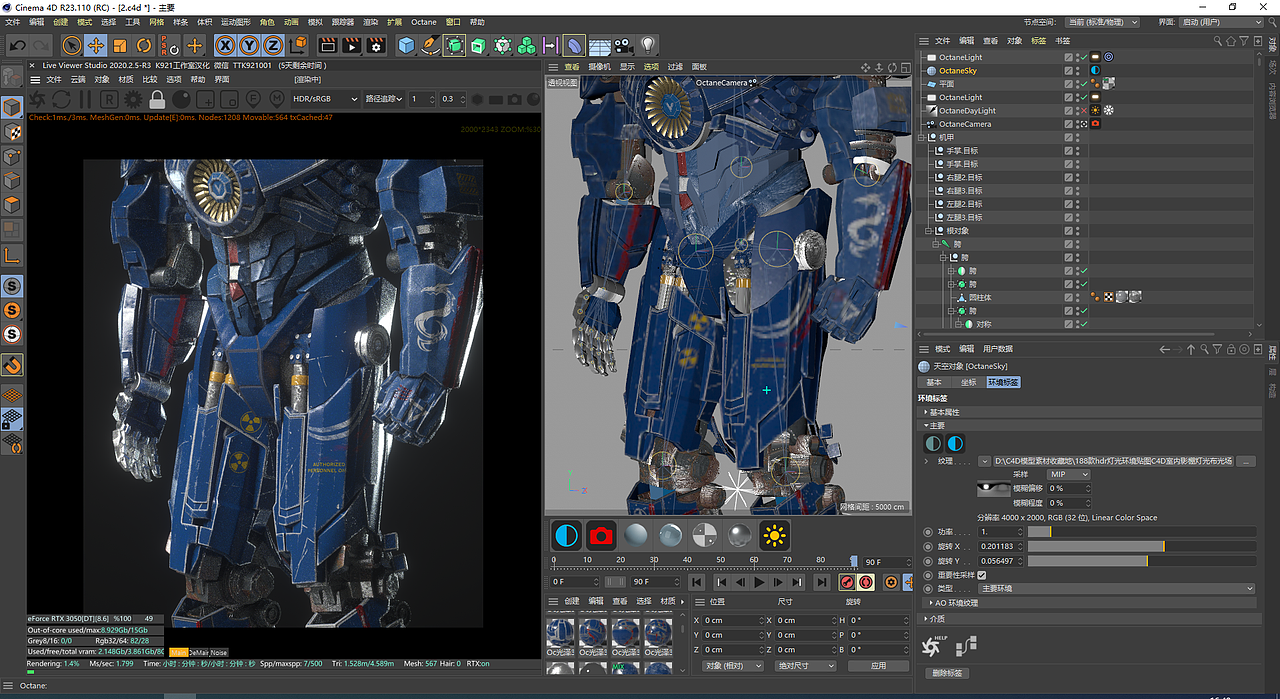Adjust the 功率 power slider
This screenshot has width=1280, height=699.
pyautogui.click(x=1141, y=532)
